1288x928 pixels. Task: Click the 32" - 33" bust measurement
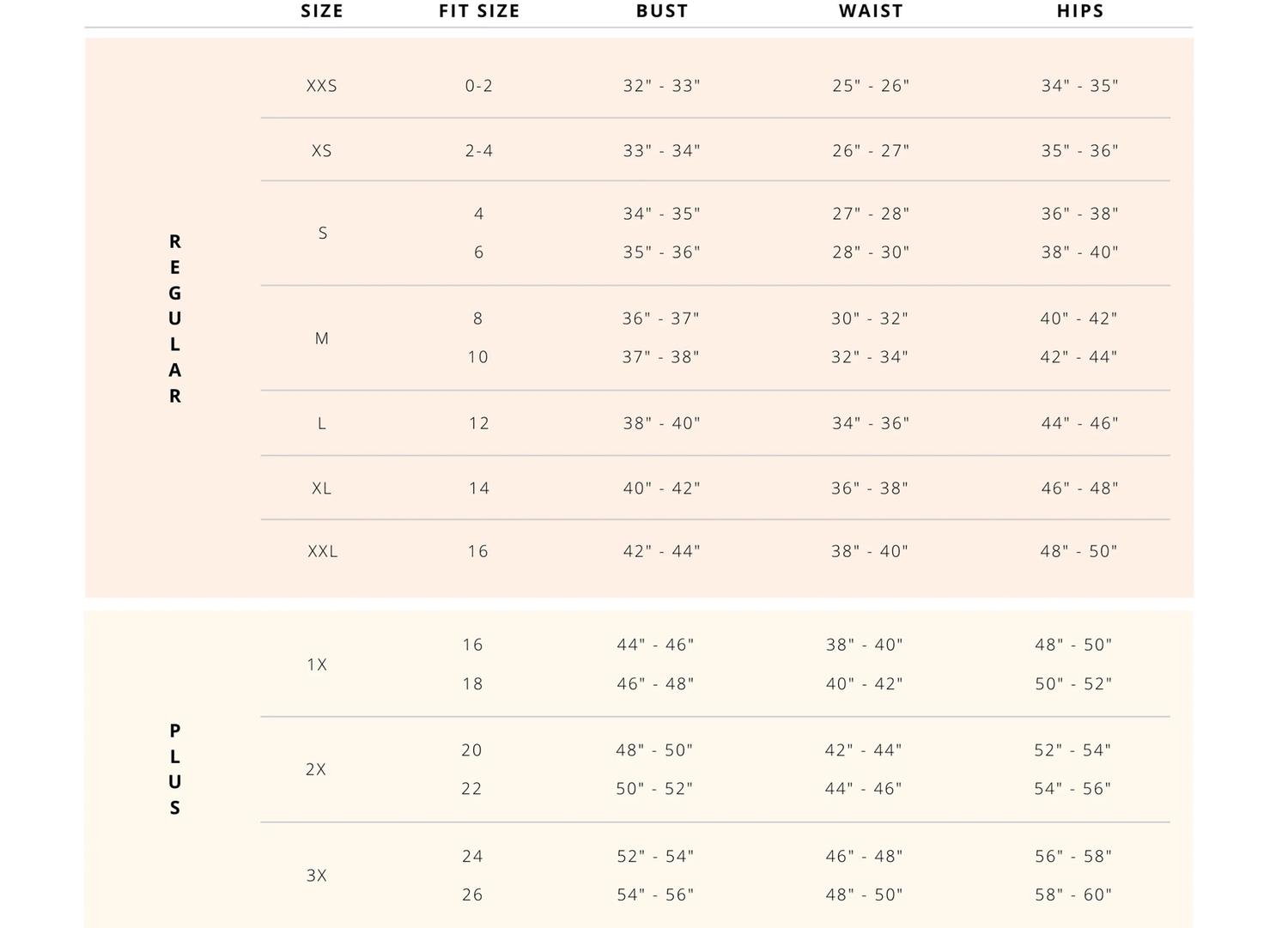click(x=662, y=86)
